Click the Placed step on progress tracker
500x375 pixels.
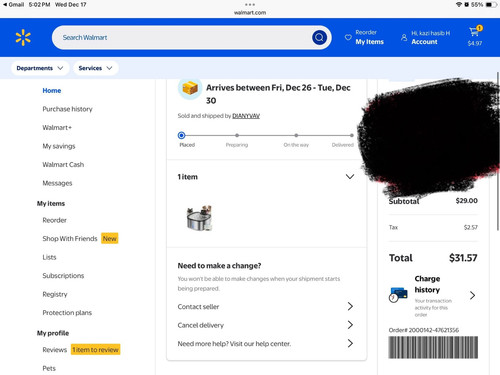click(181, 135)
